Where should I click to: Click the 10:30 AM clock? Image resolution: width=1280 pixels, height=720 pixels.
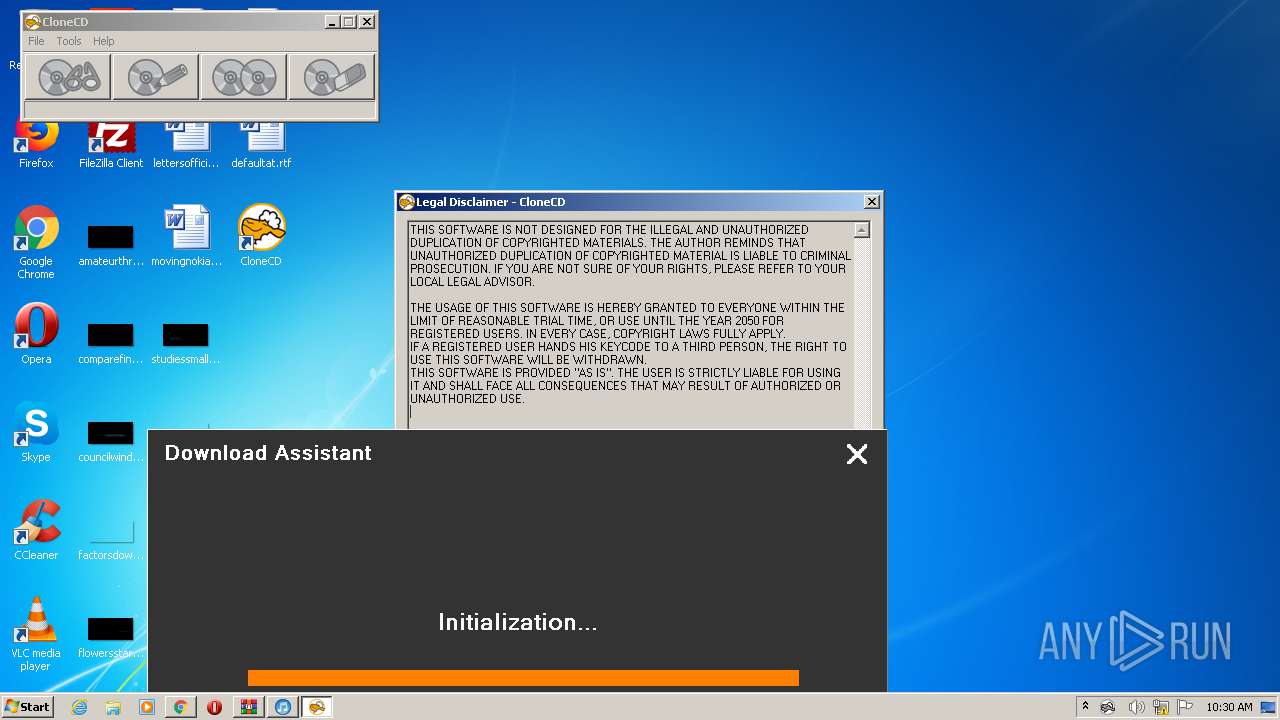click(x=1229, y=707)
